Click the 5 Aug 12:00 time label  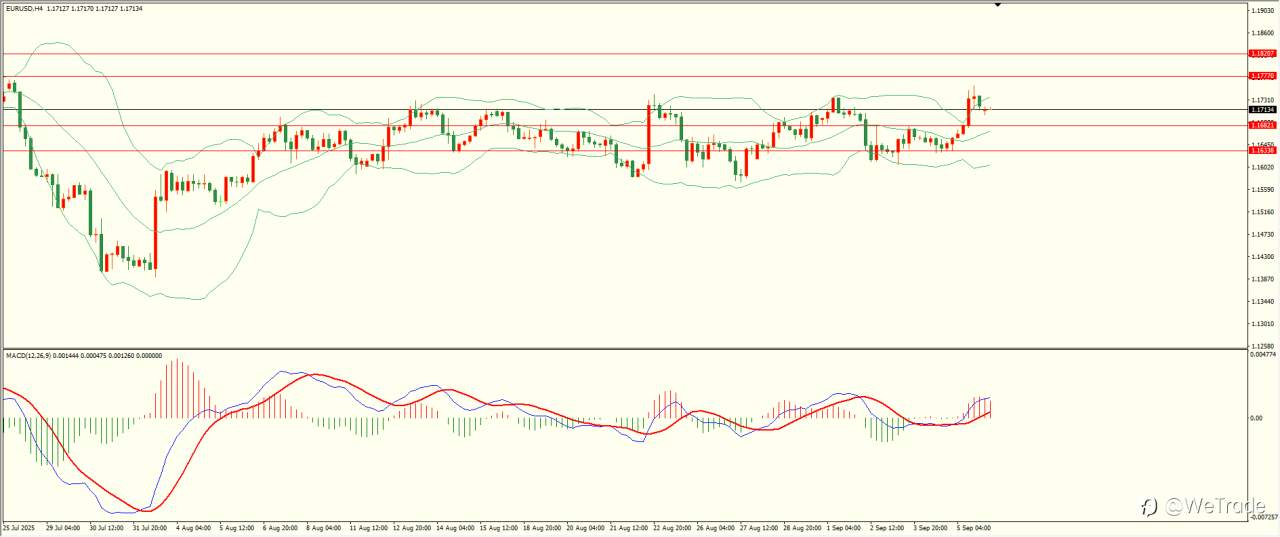pos(236,526)
